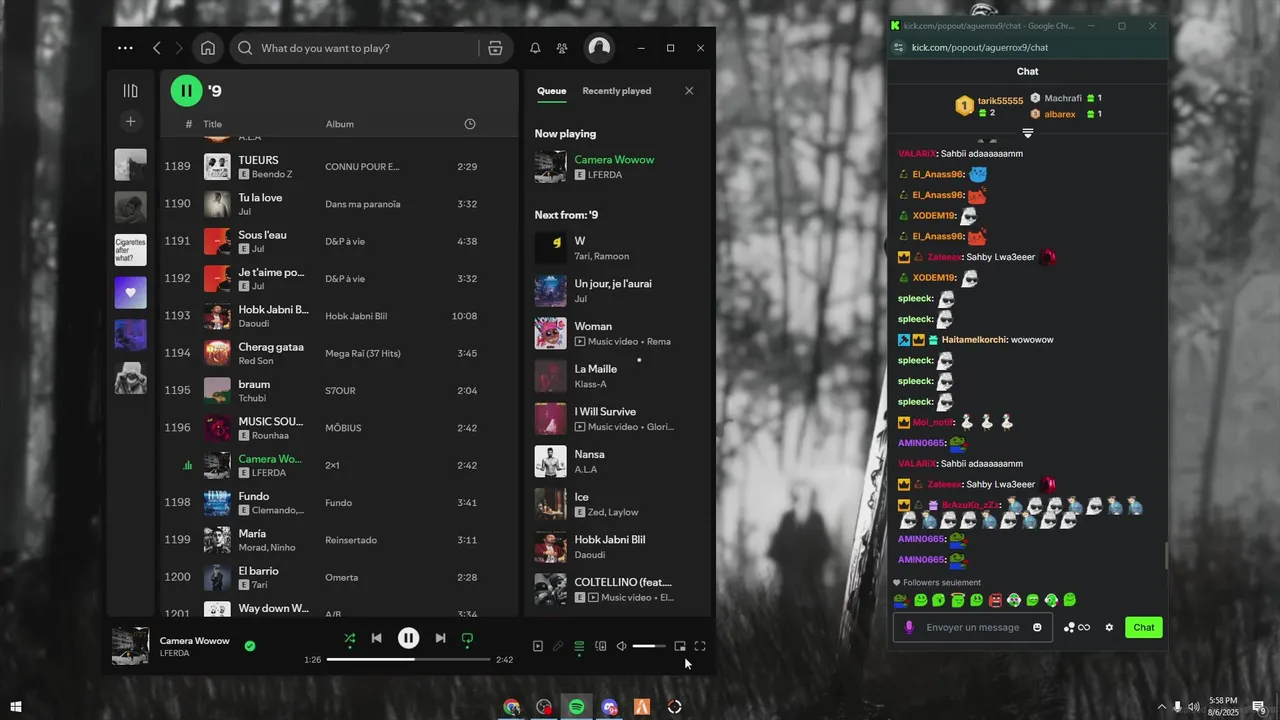Go to Spotify Home
Image resolution: width=1280 pixels, height=720 pixels.
pos(208,48)
